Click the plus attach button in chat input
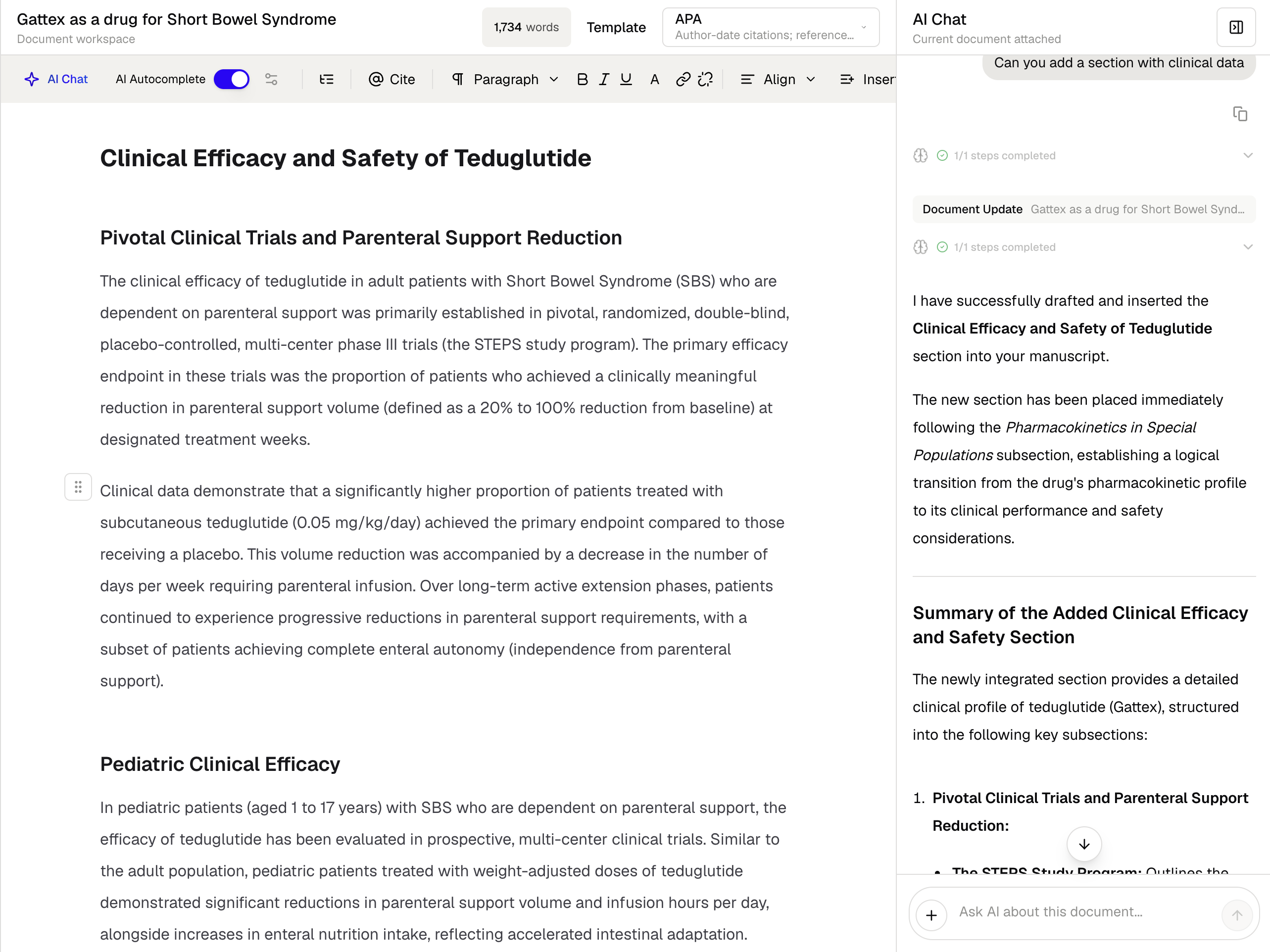The image size is (1270, 952). (x=931, y=915)
